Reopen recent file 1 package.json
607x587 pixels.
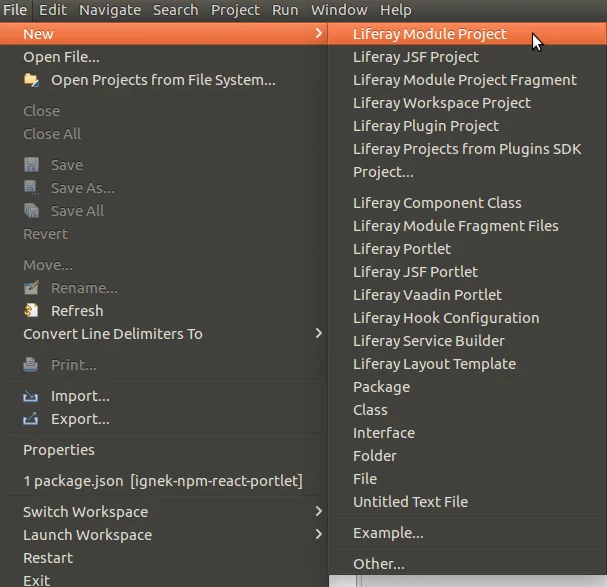click(163, 481)
